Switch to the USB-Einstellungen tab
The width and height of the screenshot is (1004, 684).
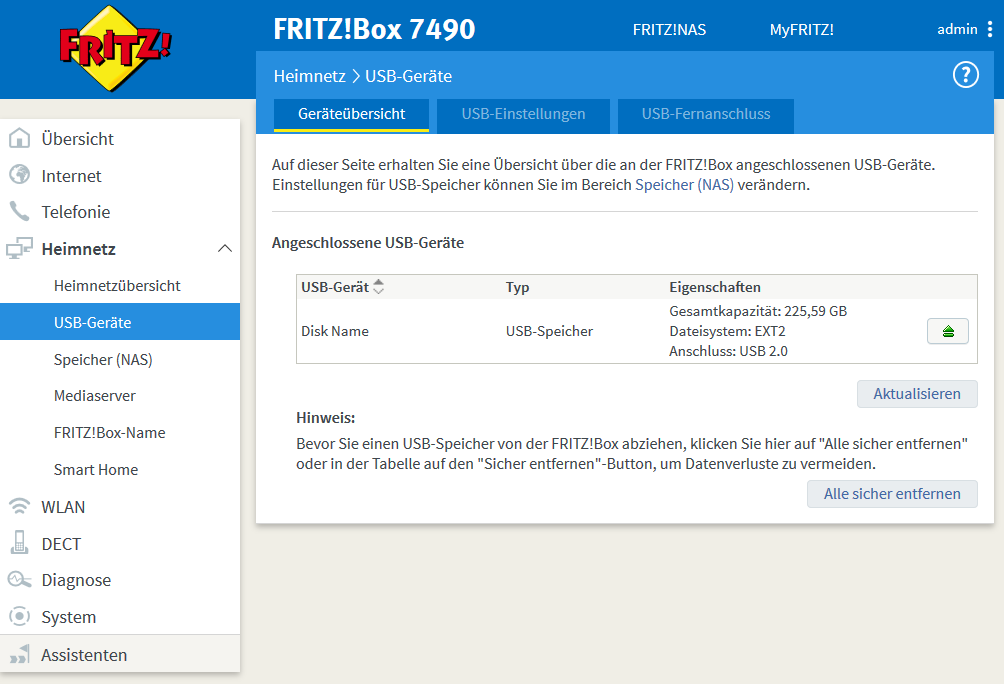523,114
